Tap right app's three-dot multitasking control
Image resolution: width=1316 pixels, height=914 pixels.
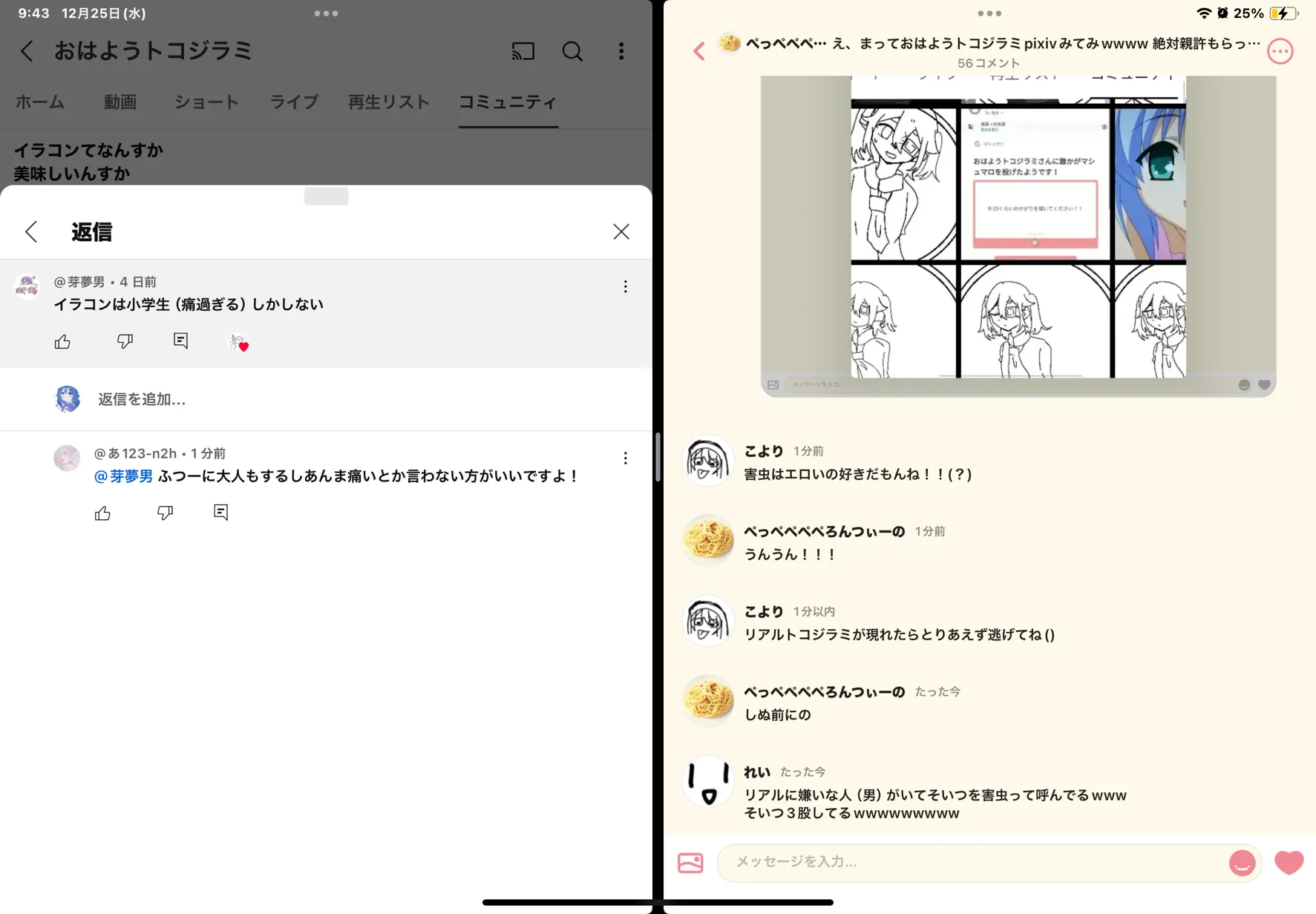[x=989, y=13]
